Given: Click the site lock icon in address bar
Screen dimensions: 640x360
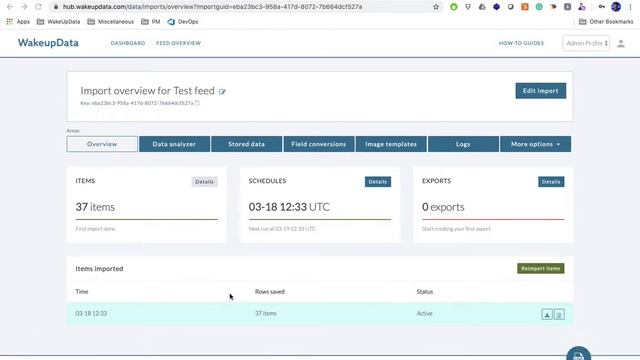Looking at the screenshot, I should (56, 7).
